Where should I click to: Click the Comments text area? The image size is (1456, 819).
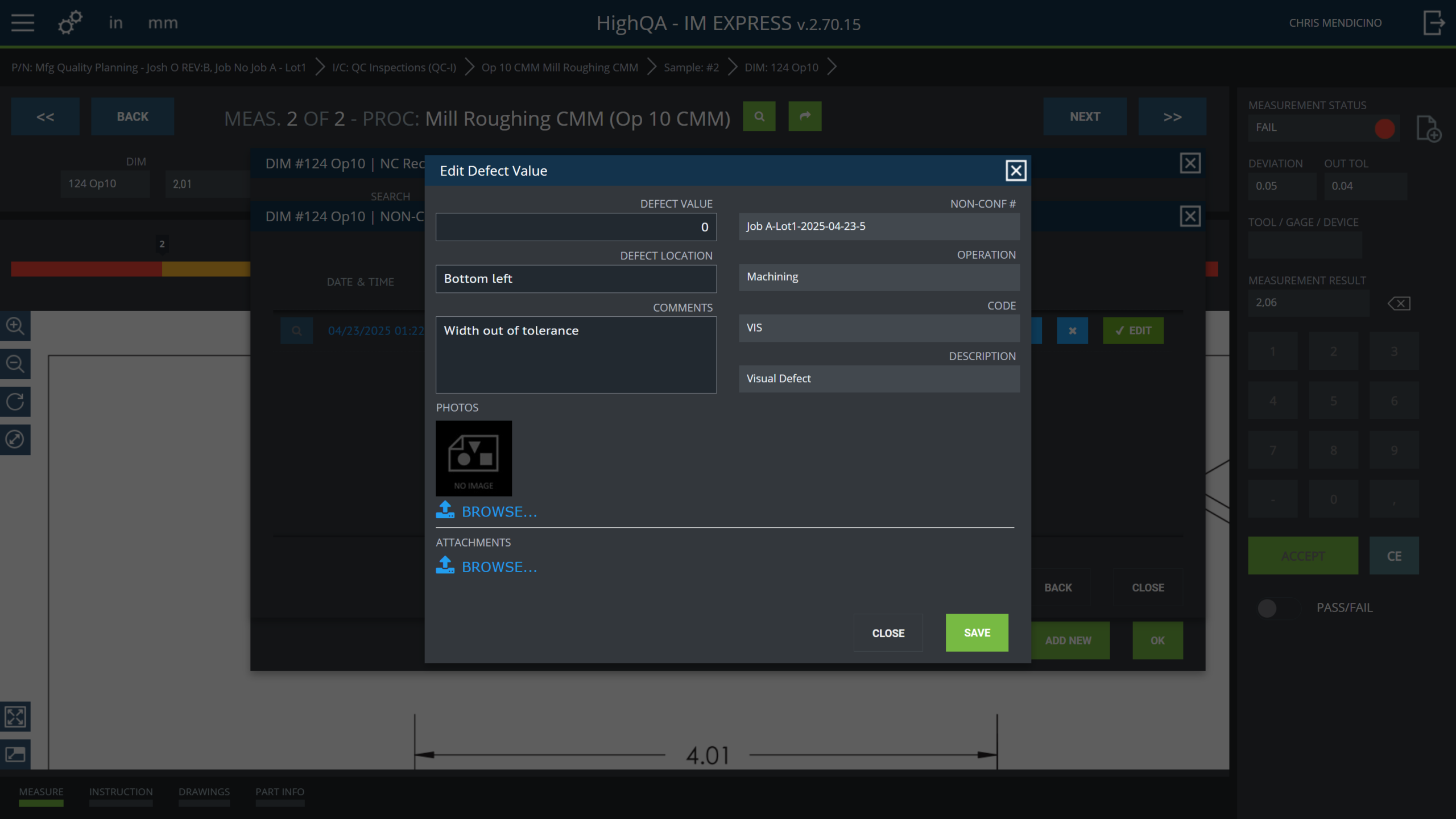click(x=576, y=355)
